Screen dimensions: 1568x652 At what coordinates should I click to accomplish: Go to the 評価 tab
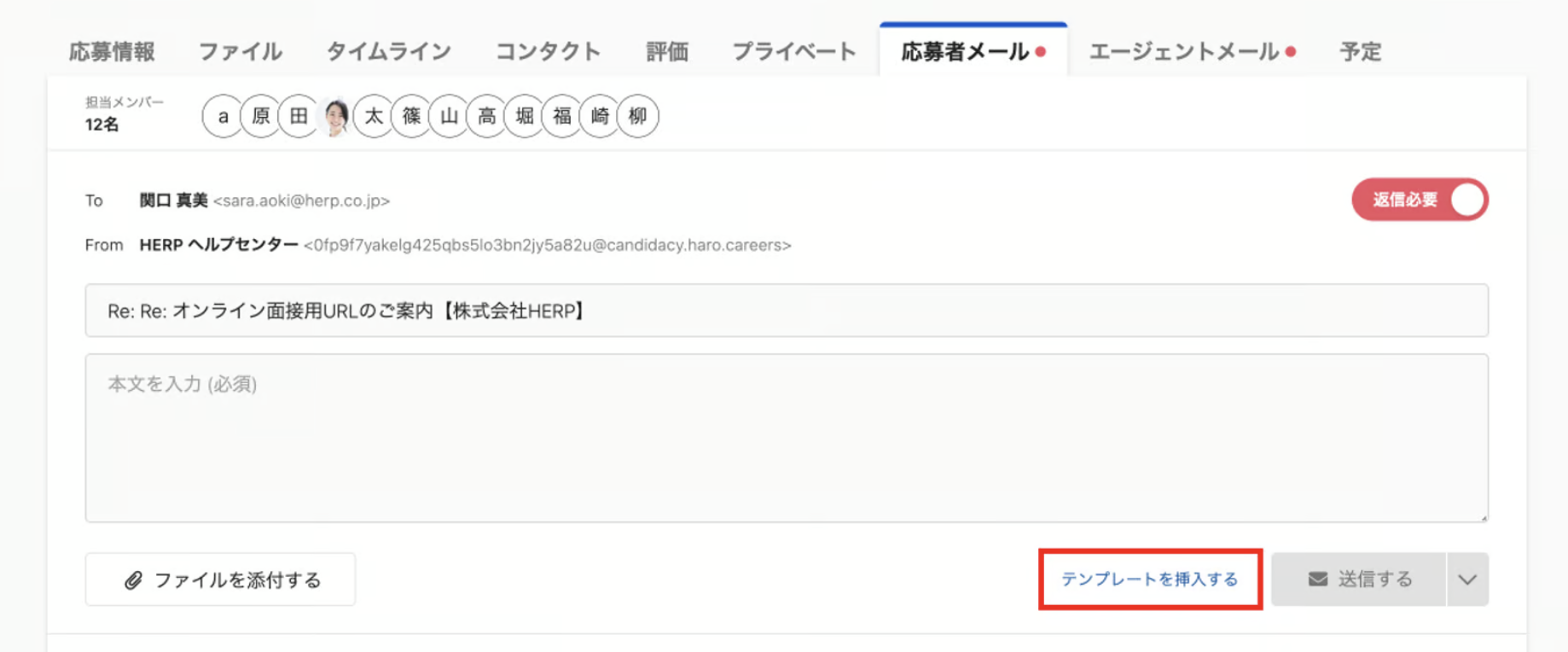667,52
